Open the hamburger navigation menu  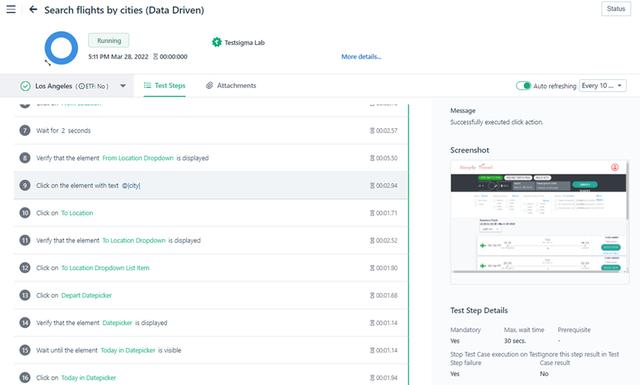pos(11,9)
